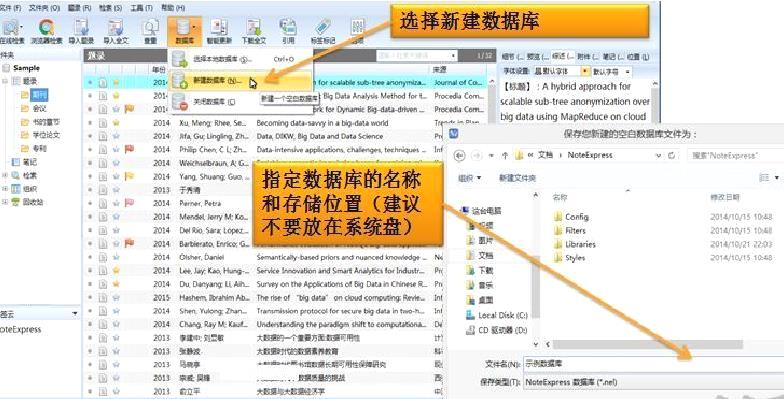Open the 导入全文 import full text tool

[x=116, y=31]
